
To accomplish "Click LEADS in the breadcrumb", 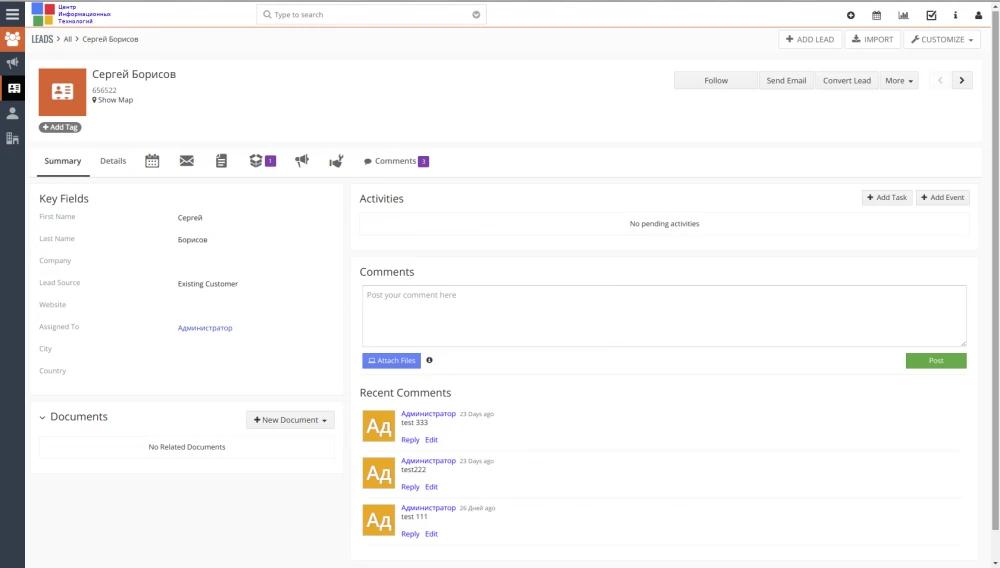I will click(42, 39).
